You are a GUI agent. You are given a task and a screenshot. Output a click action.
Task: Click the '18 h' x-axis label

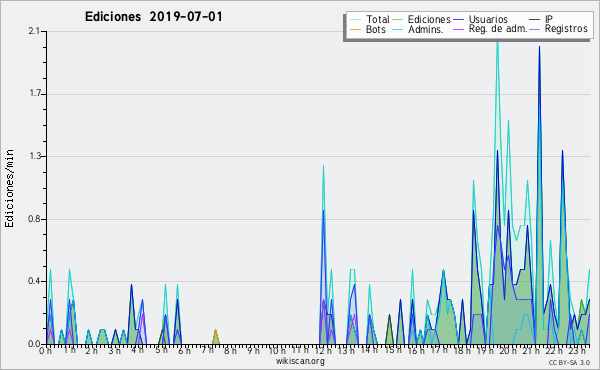tap(463, 350)
